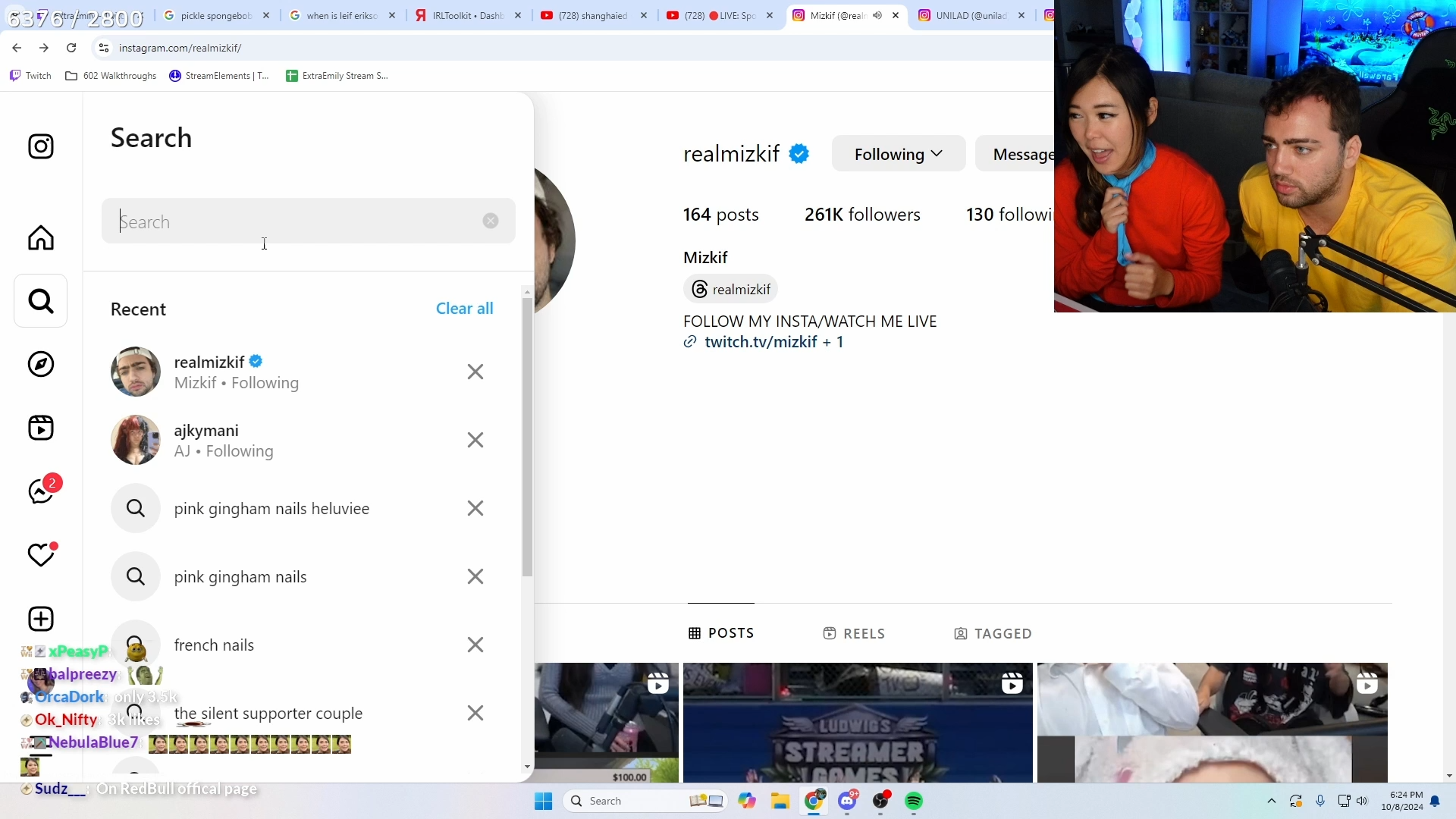Remove realmizkif from recent searches
The width and height of the screenshot is (1456, 819).
pos(475,372)
